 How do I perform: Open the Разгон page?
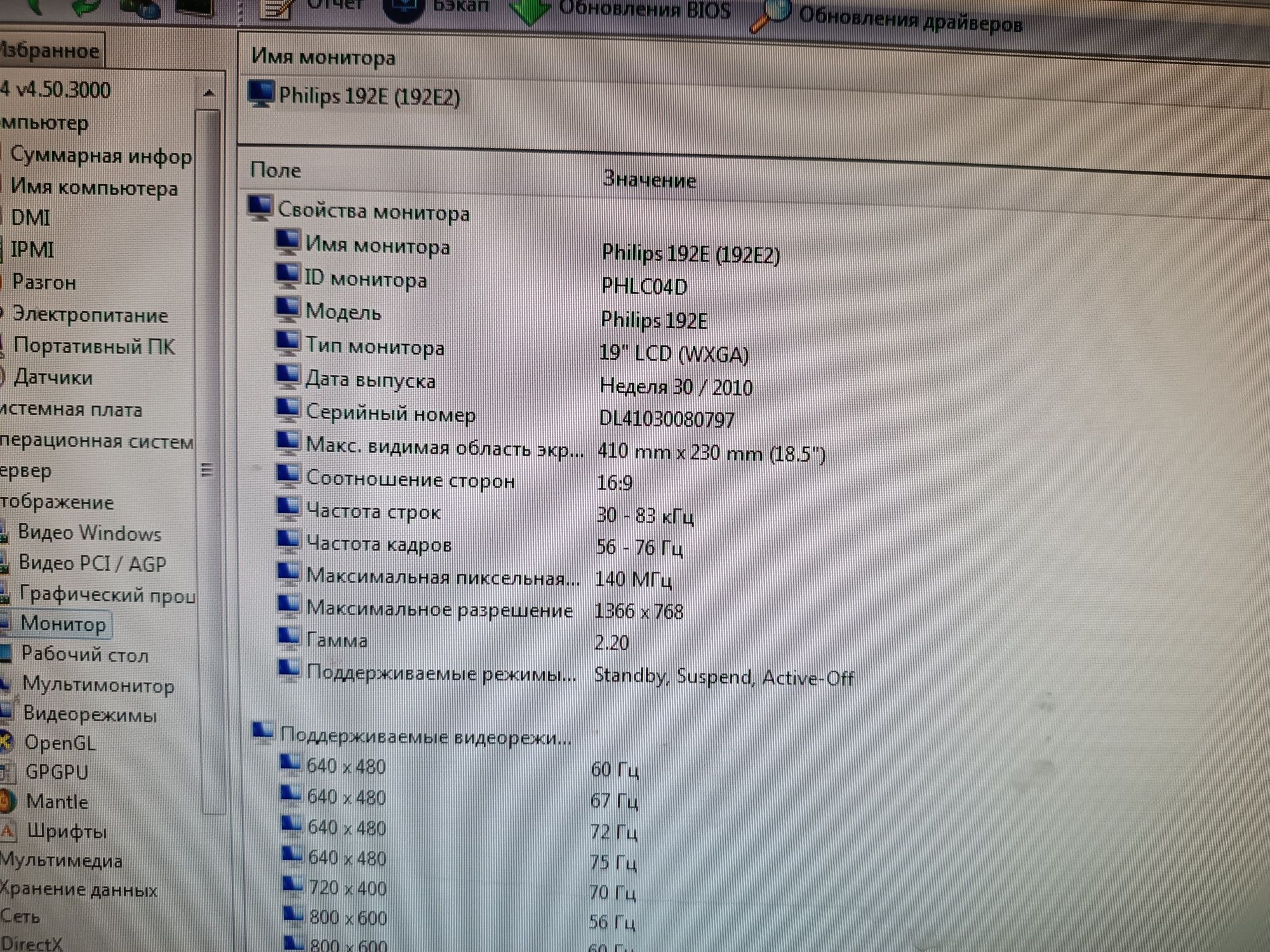coord(44,282)
